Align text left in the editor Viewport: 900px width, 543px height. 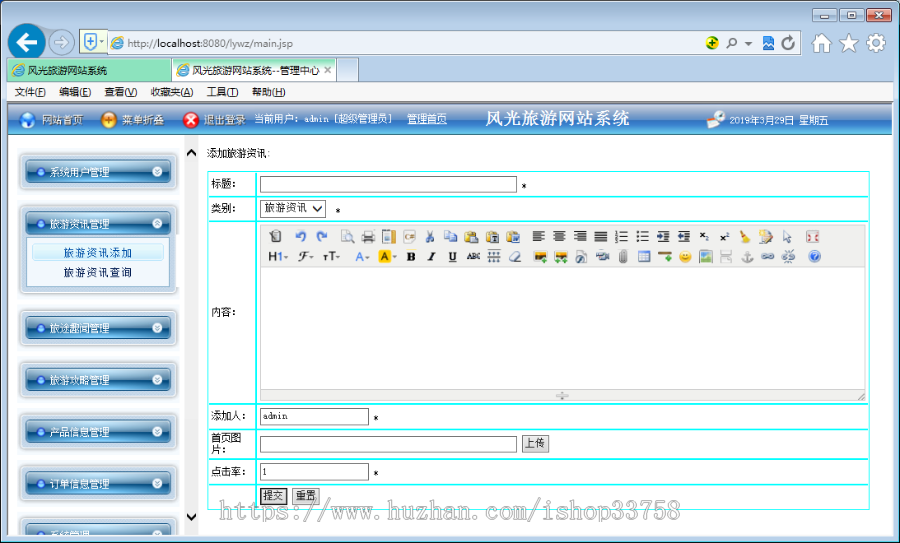coord(538,236)
